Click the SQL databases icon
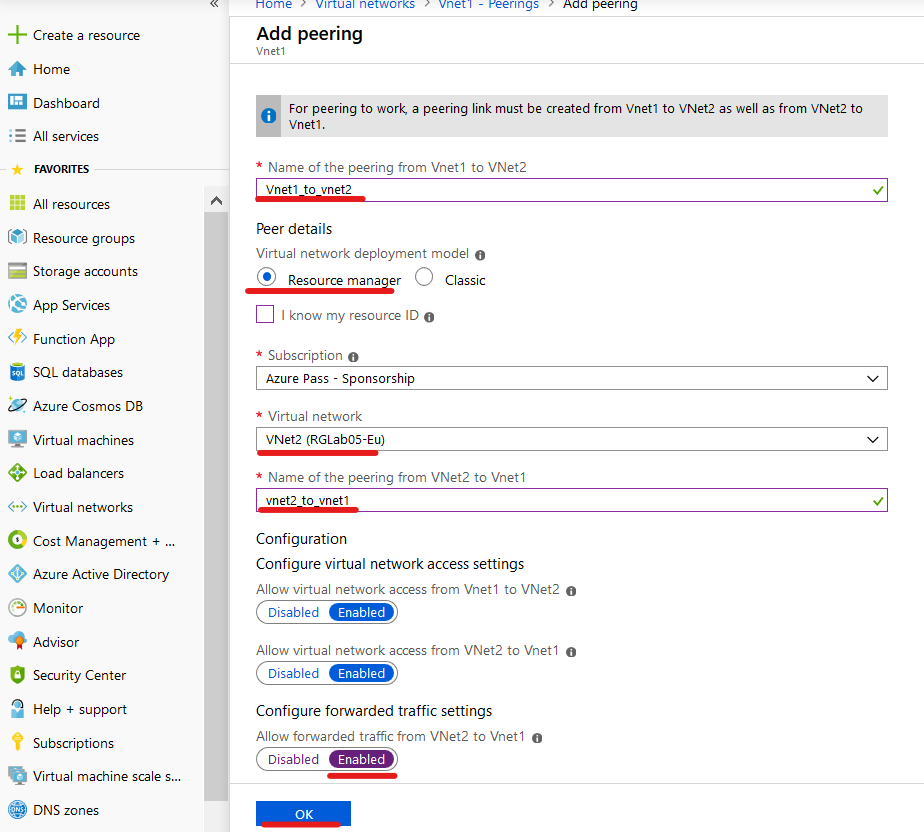Screen dimensions: 924x832 pyautogui.click(x=17, y=372)
